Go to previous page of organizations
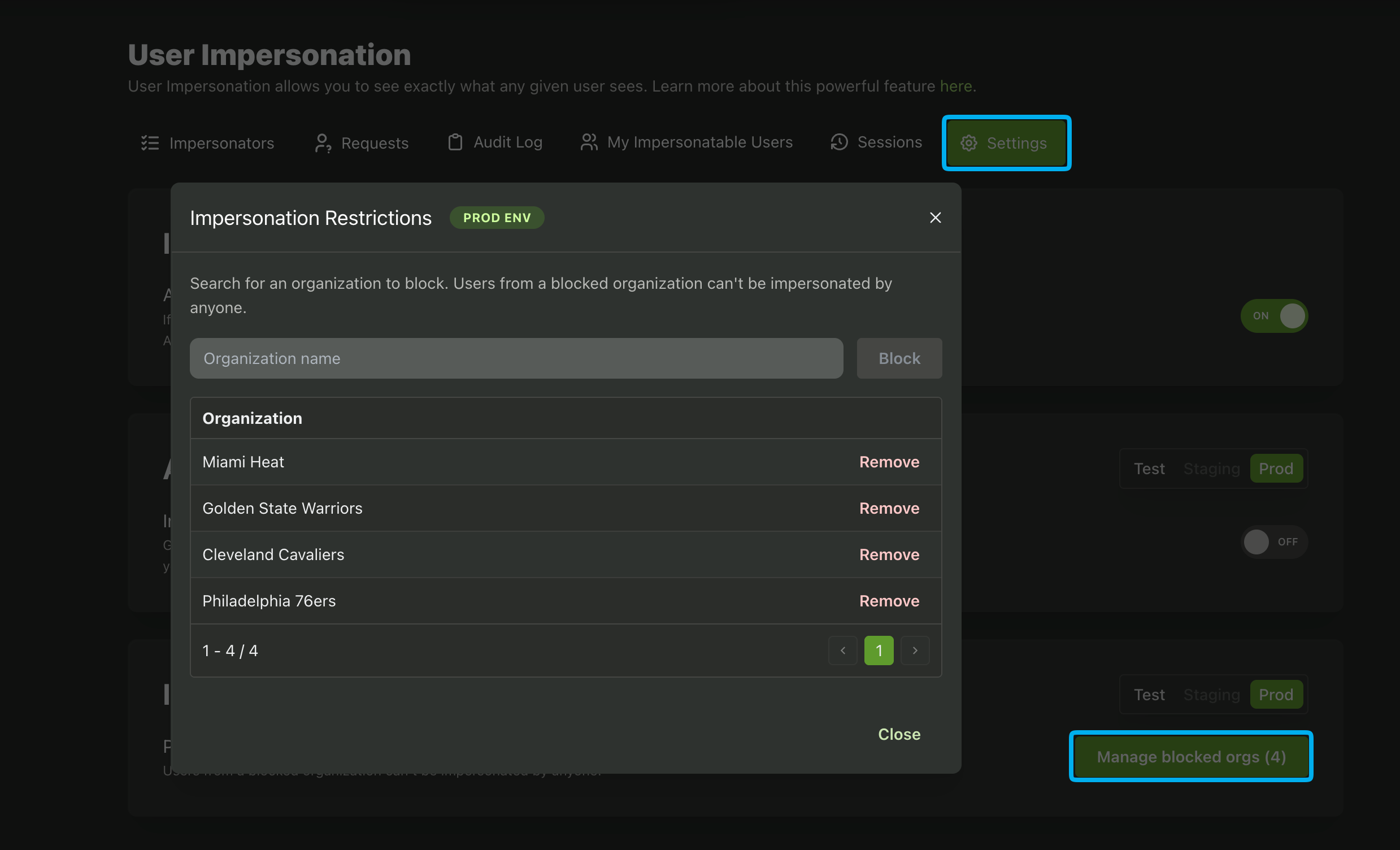This screenshot has height=850, width=1400. (x=842, y=650)
